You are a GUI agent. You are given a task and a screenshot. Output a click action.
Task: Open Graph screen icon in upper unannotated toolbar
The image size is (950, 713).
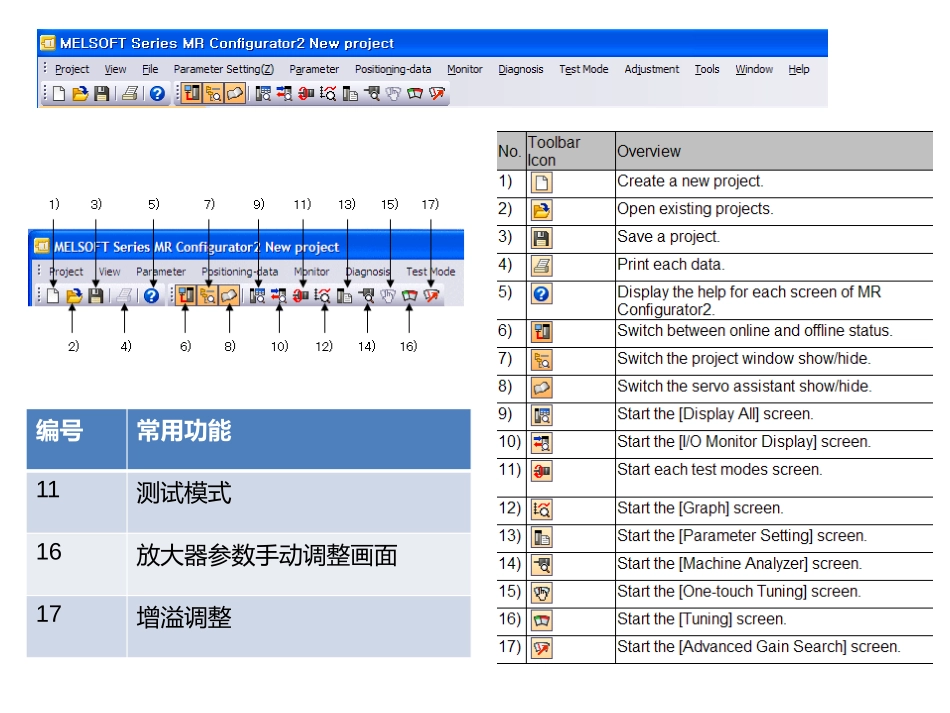point(328,93)
